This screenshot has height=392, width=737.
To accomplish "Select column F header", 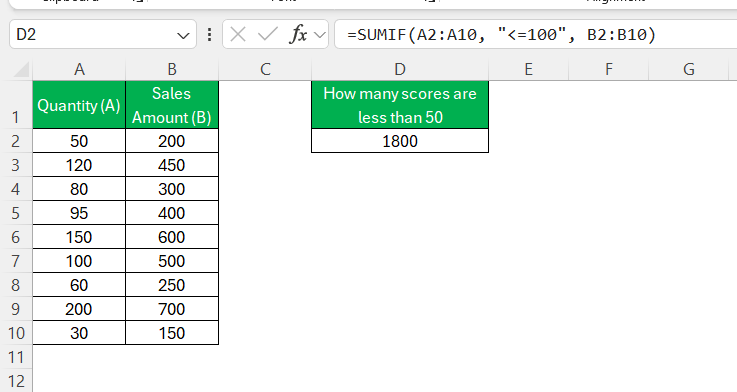I will tap(609, 70).
